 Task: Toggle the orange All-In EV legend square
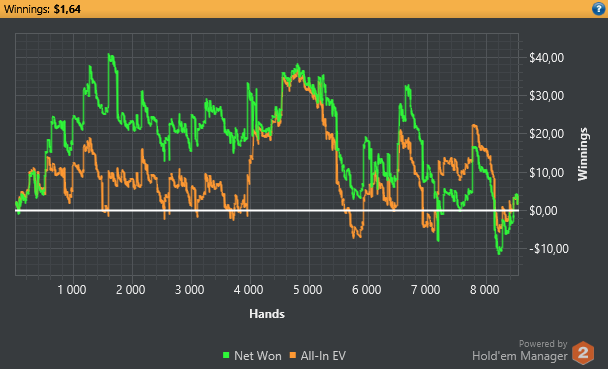(293, 355)
